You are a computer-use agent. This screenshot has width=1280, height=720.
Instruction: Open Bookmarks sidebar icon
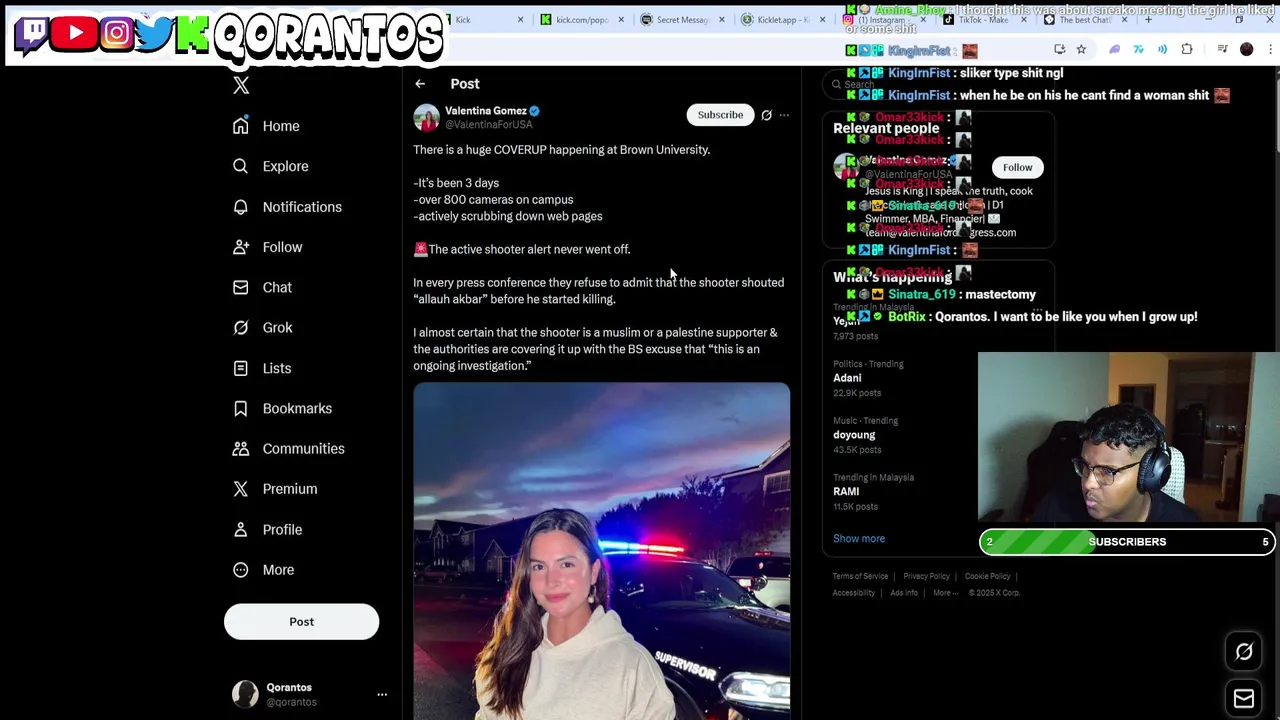pos(240,408)
